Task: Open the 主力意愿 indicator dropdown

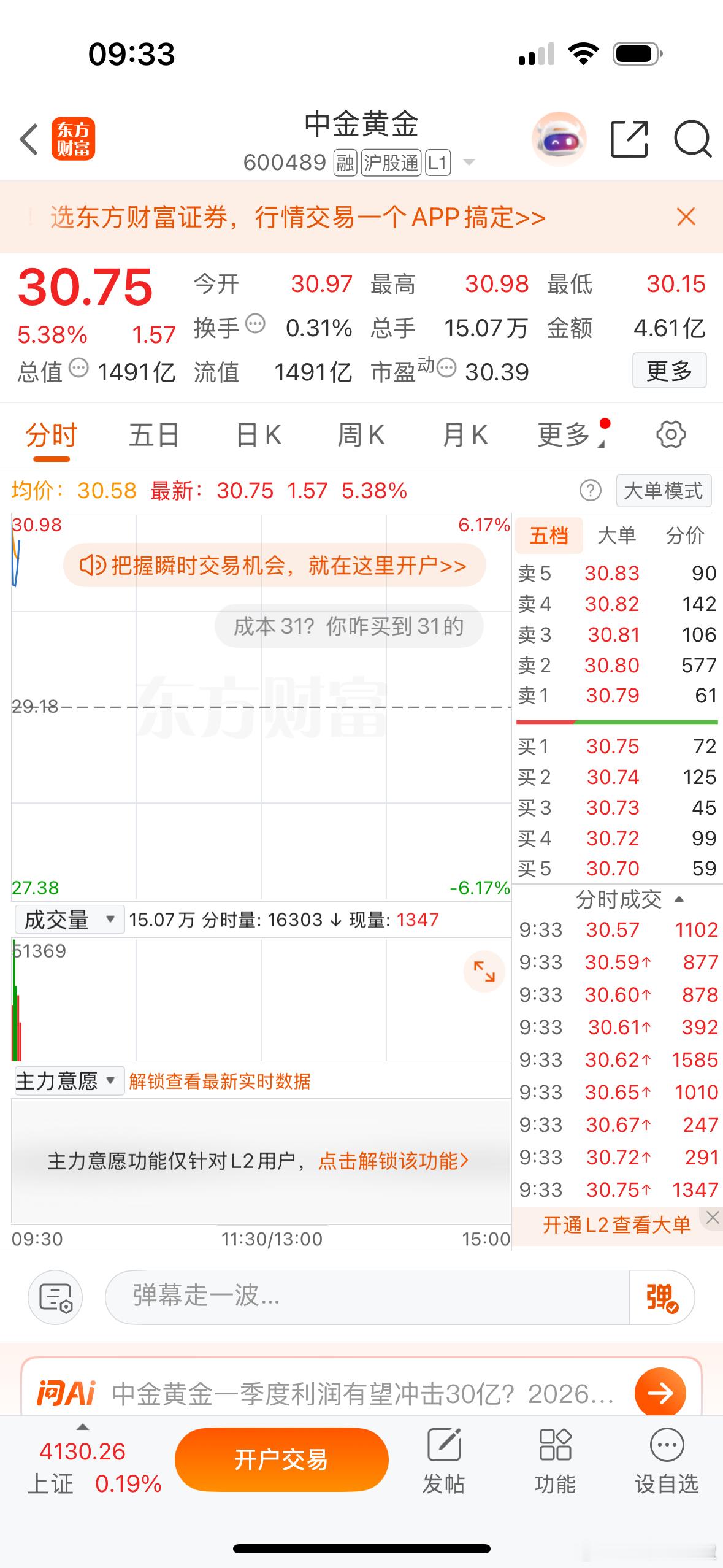Action: coord(69,1080)
